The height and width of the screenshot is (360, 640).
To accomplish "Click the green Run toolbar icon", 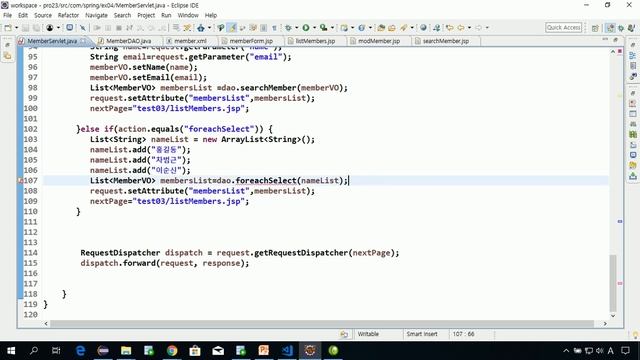I will [x=306, y=28].
